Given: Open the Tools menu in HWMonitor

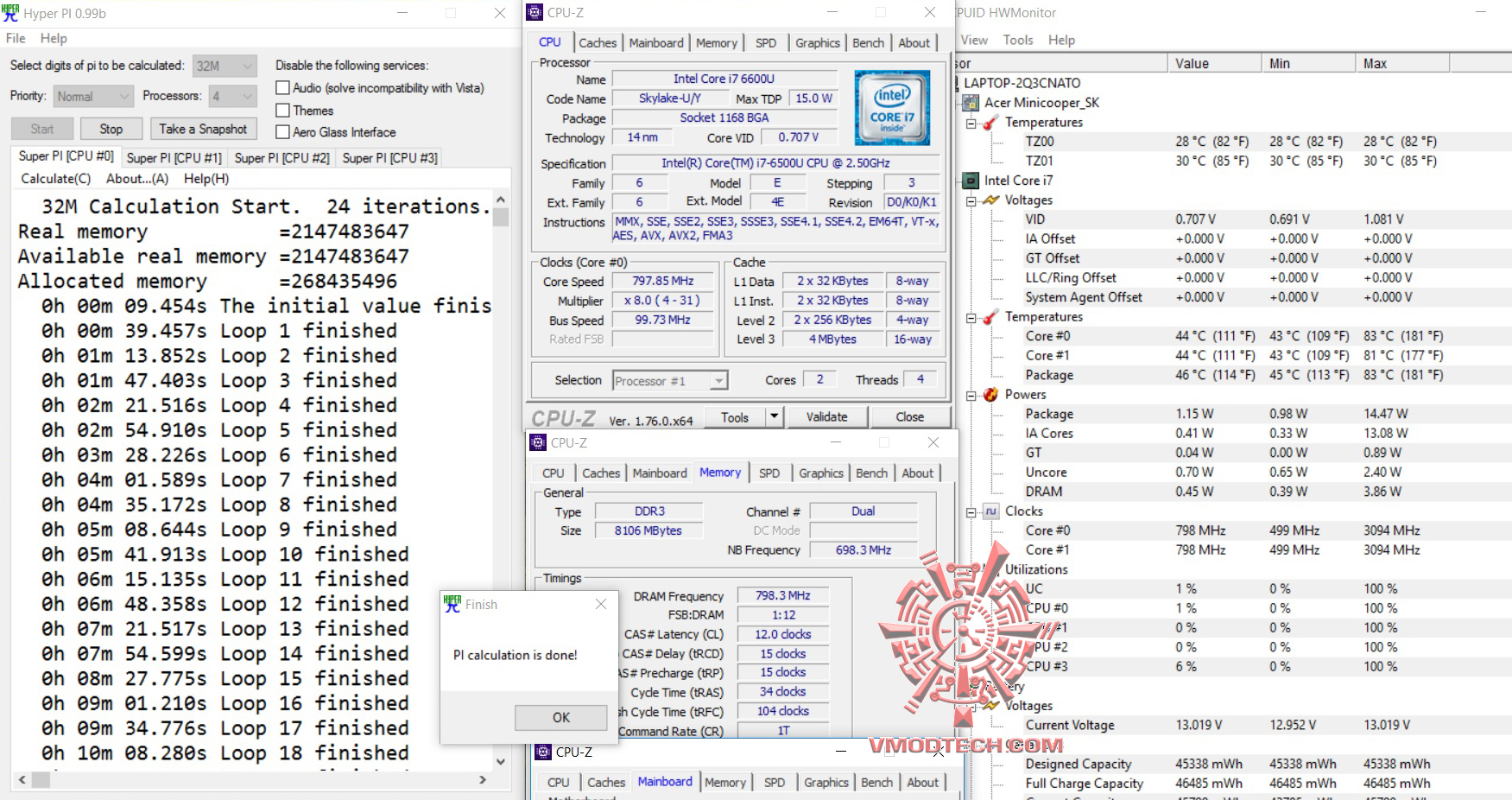Looking at the screenshot, I should click(1017, 39).
